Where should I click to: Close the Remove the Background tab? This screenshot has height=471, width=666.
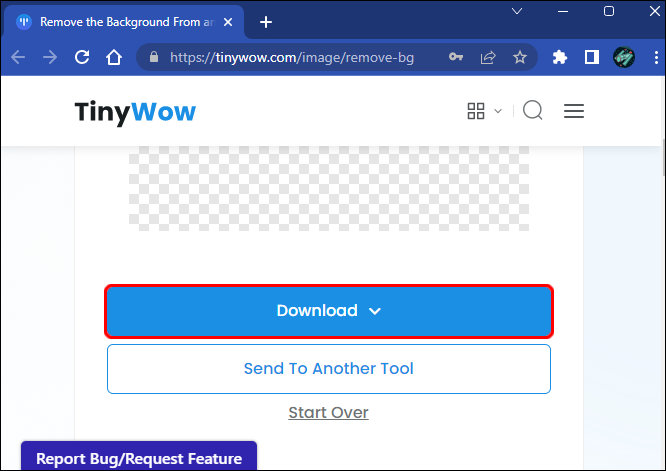click(228, 22)
